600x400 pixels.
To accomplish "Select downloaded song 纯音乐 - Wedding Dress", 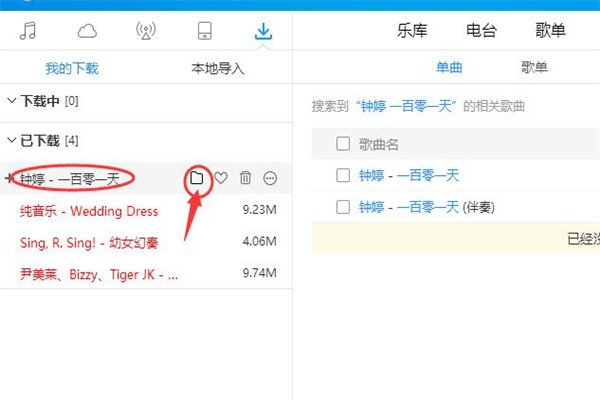I will 89,211.
